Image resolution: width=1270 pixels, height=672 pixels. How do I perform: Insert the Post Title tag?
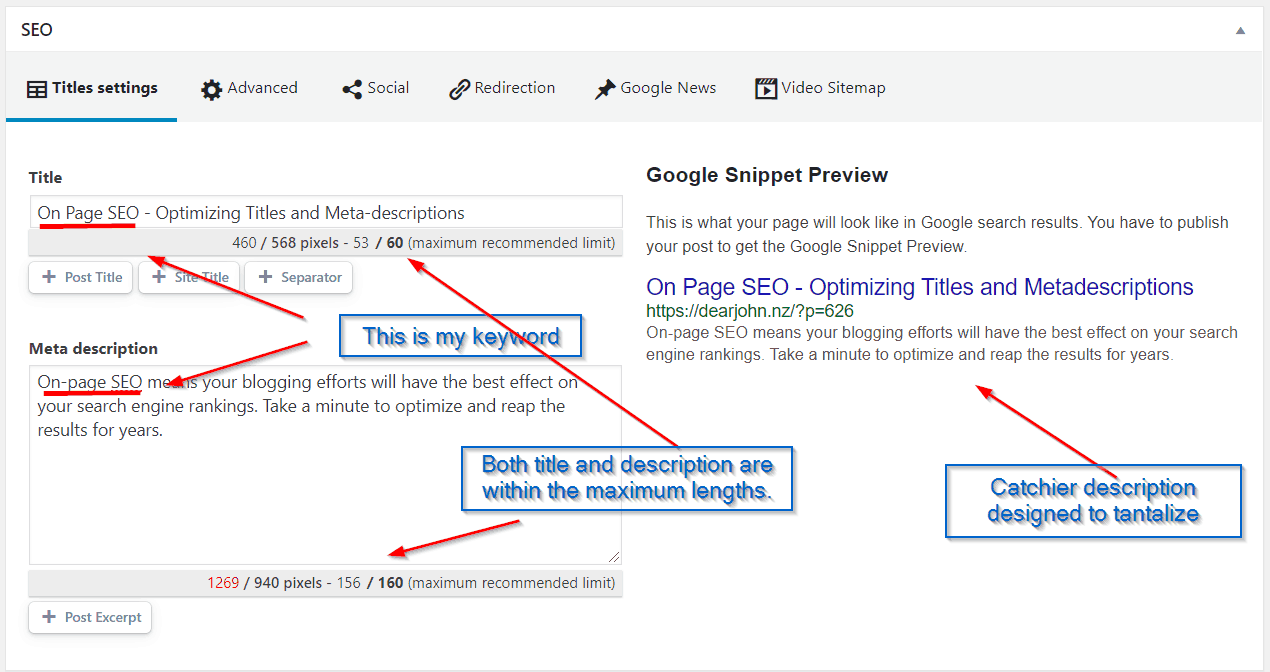pyautogui.click(x=81, y=277)
